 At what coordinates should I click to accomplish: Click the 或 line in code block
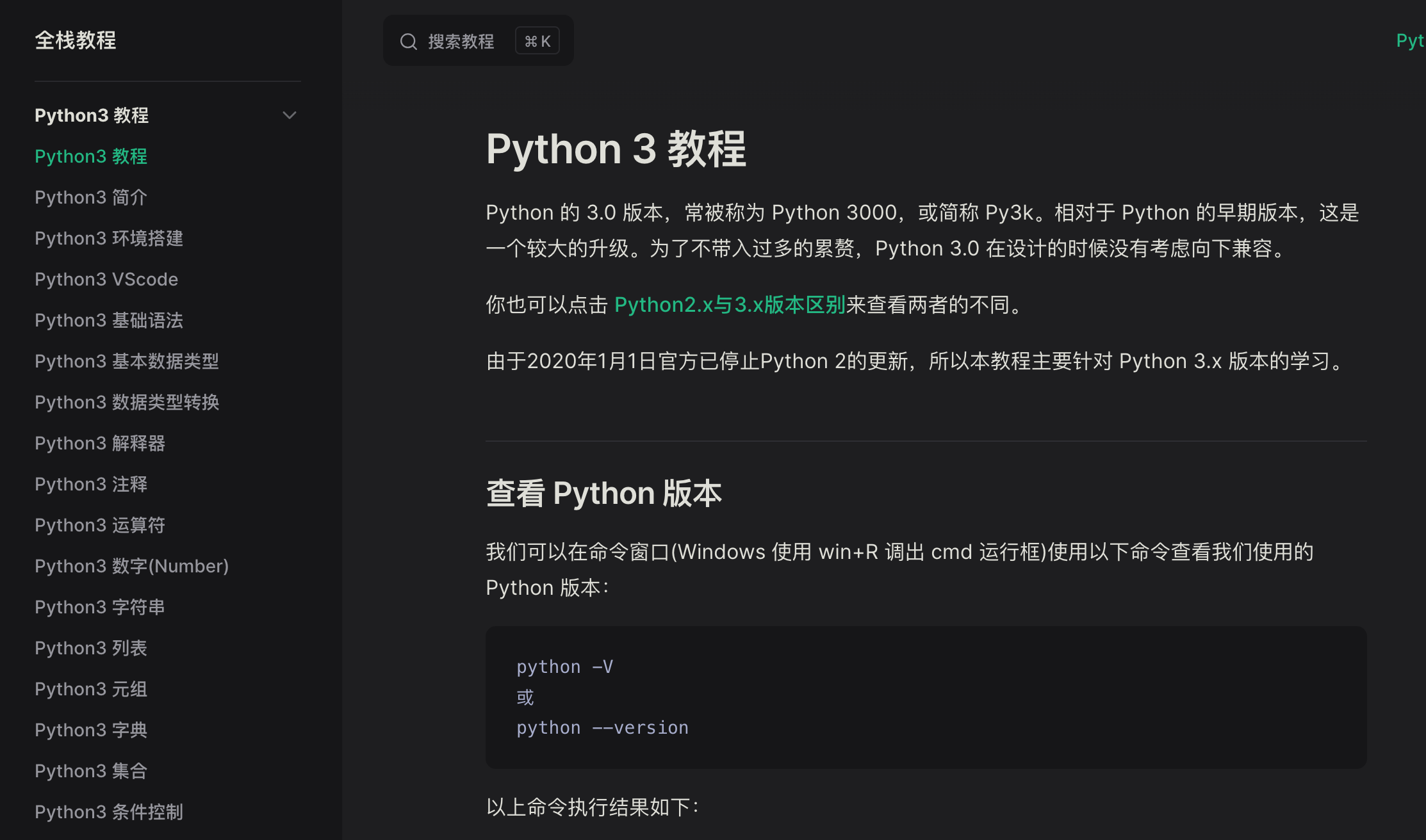525,697
